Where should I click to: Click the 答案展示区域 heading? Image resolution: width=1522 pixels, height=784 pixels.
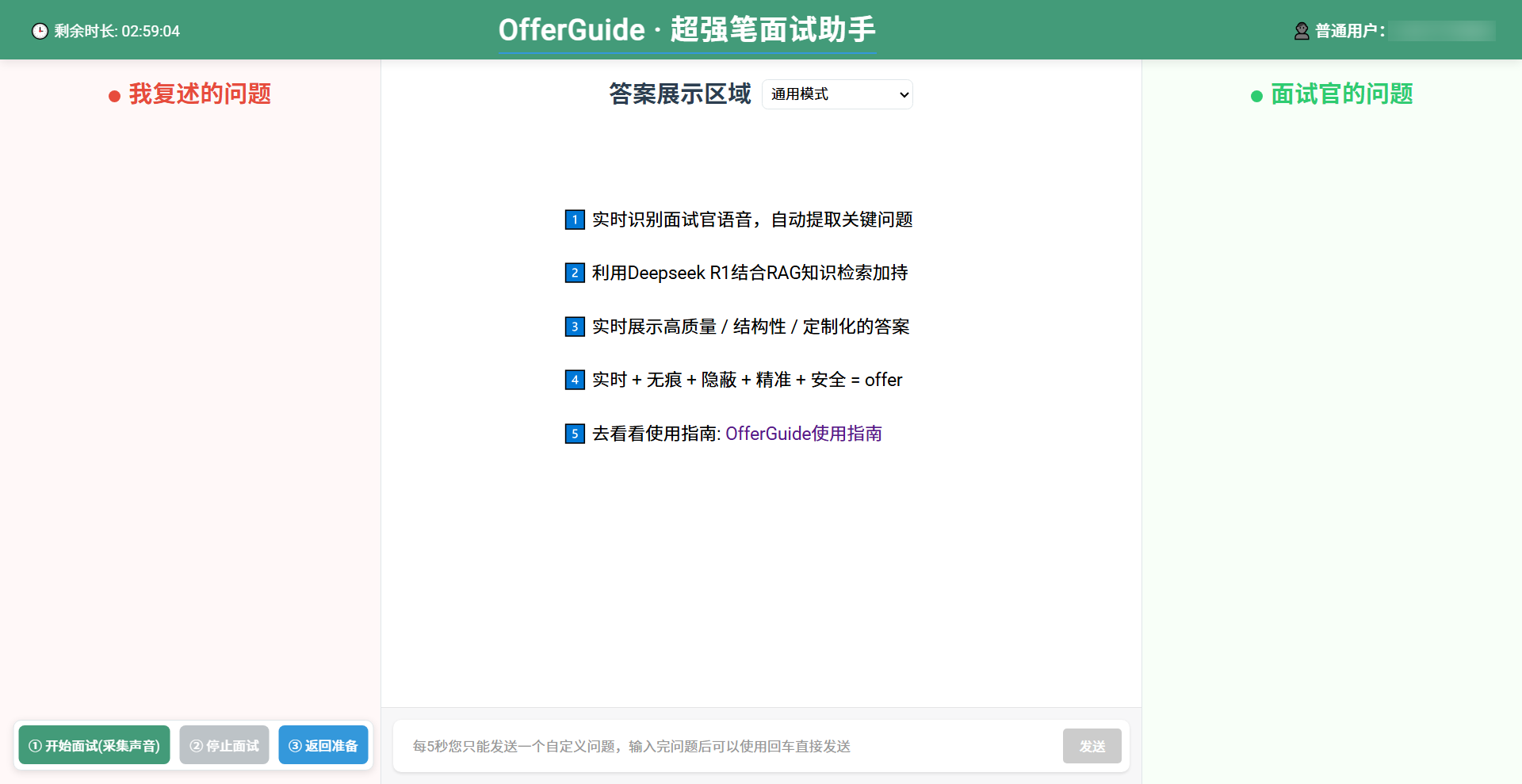click(680, 94)
